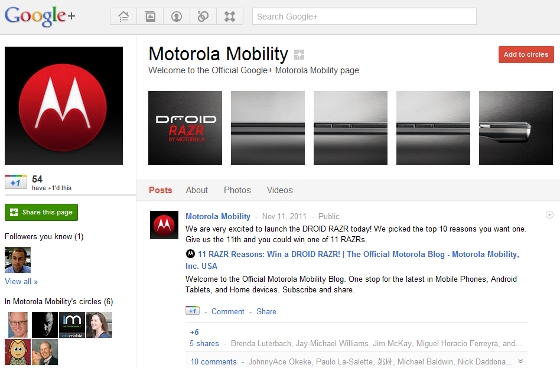Open the Photos toolbar icon

[150, 16]
